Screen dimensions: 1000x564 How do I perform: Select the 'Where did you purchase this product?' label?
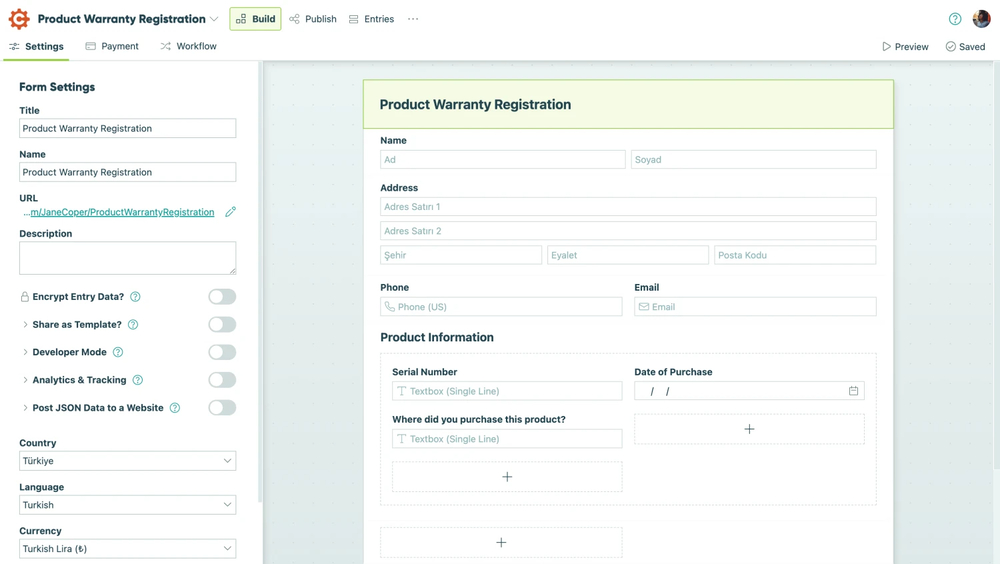click(479, 419)
